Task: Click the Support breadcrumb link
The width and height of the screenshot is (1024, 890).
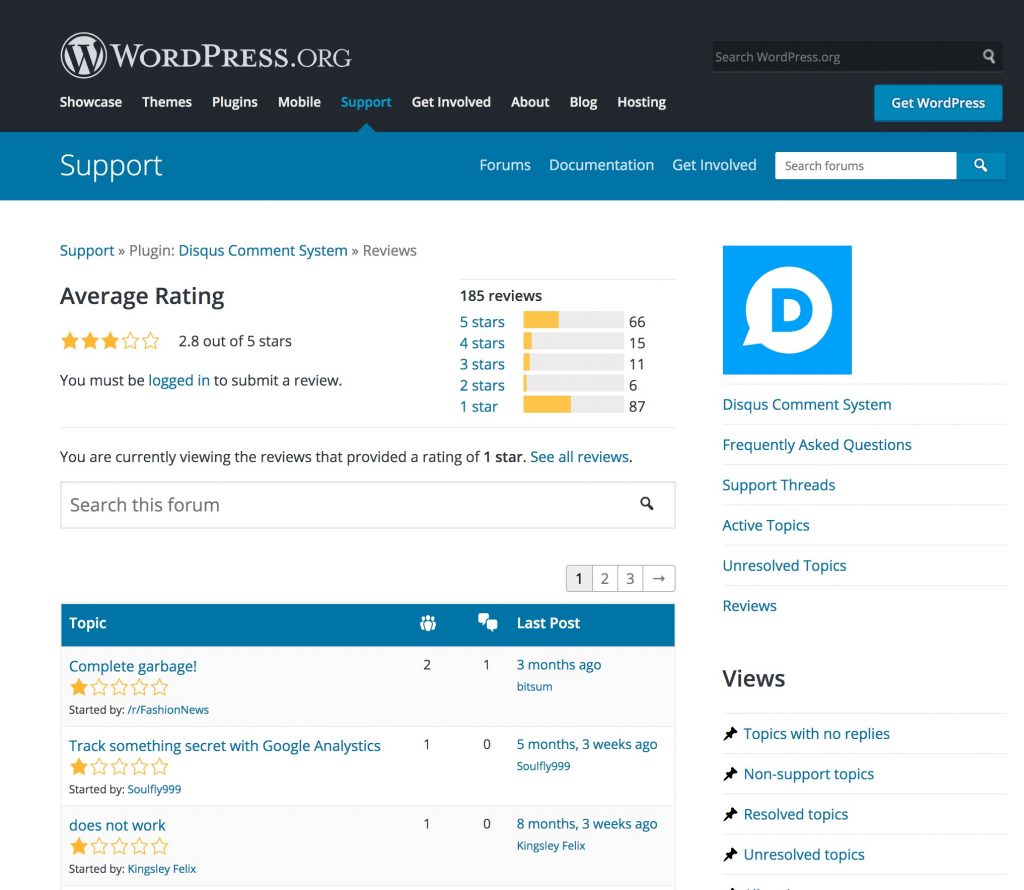Action: (87, 251)
